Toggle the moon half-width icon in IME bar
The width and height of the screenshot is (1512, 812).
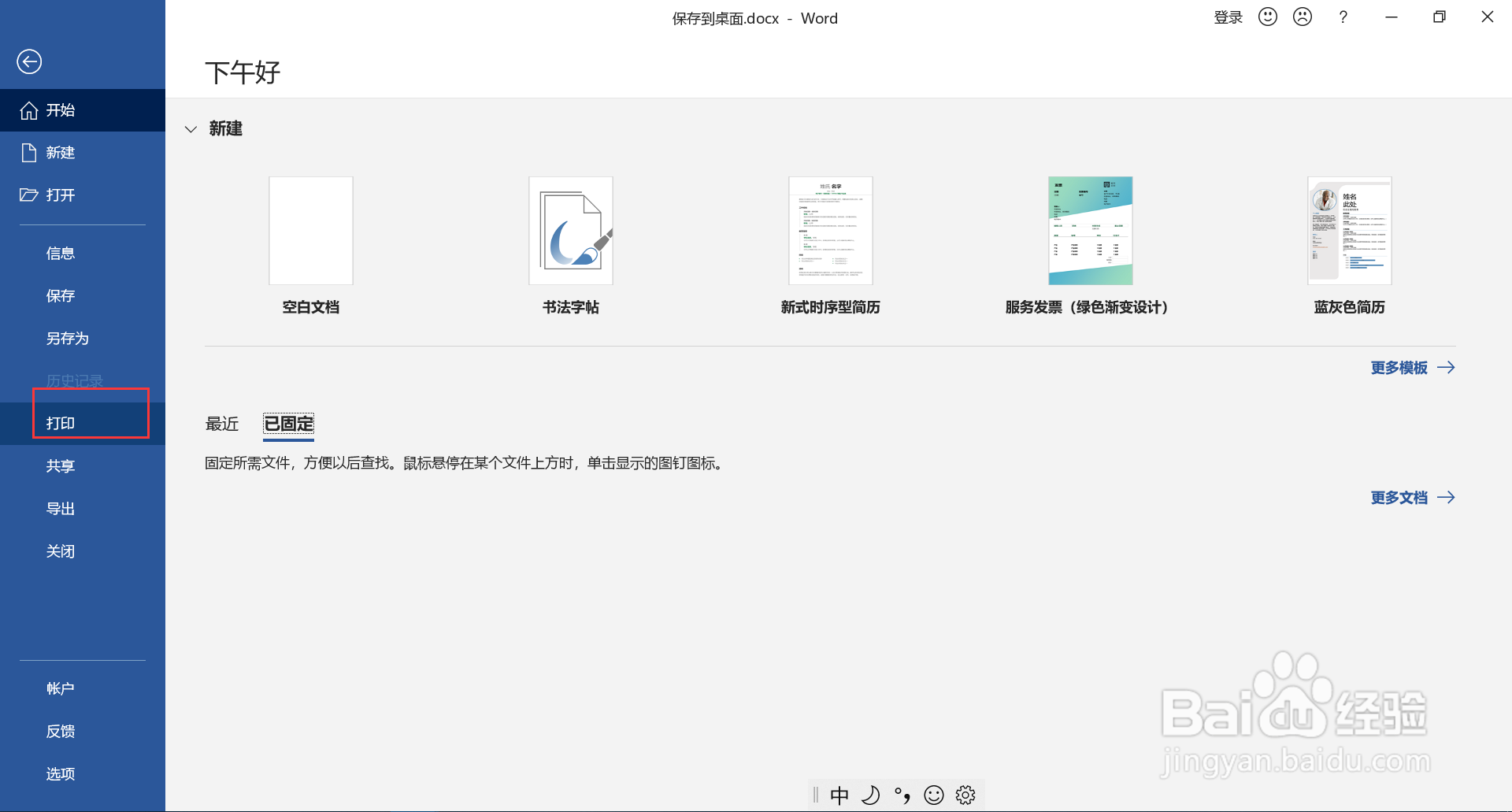pyautogui.click(x=870, y=795)
